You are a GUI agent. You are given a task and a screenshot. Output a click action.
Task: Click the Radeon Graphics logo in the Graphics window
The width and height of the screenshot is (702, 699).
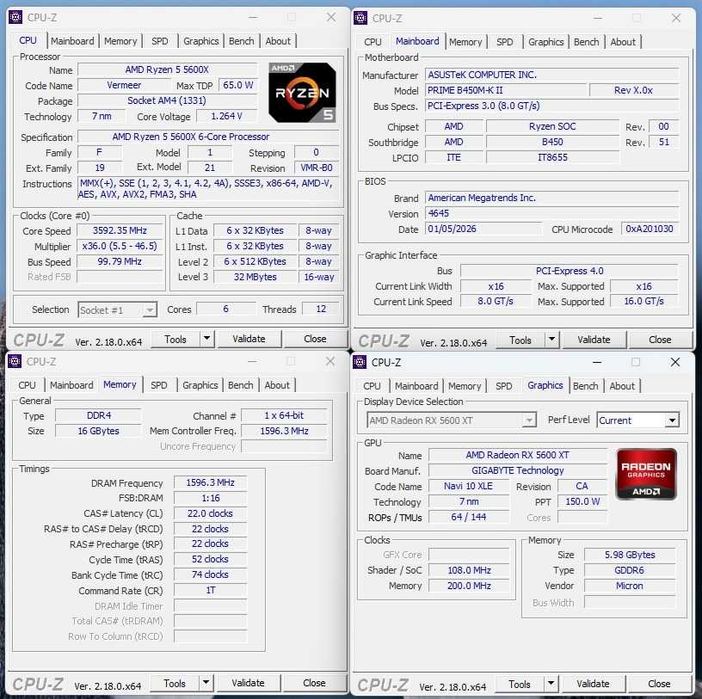tap(646, 474)
